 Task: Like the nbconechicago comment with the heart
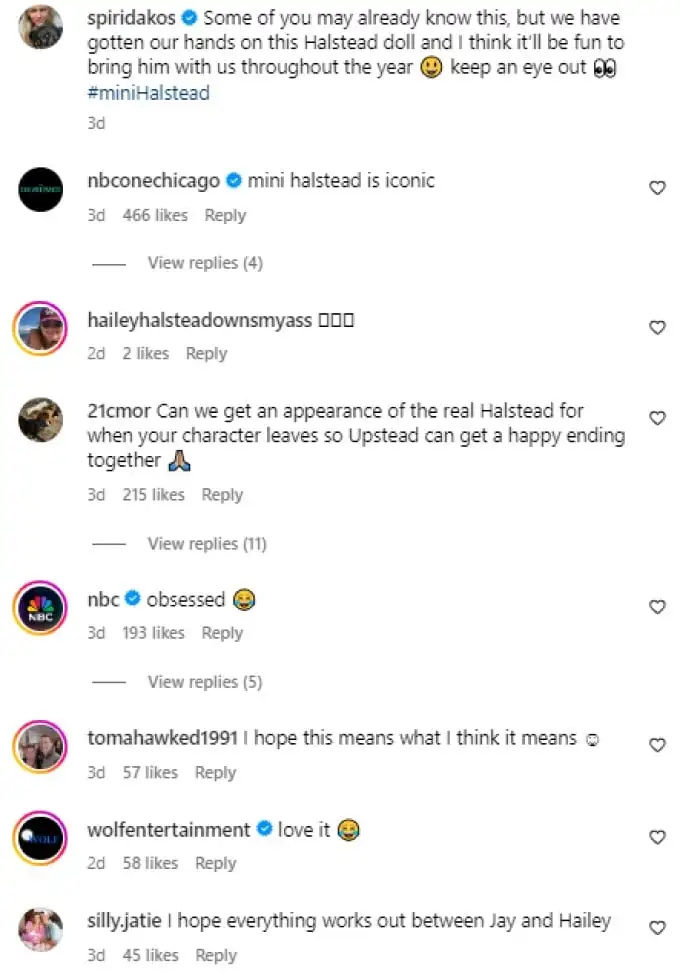pos(658,188)
